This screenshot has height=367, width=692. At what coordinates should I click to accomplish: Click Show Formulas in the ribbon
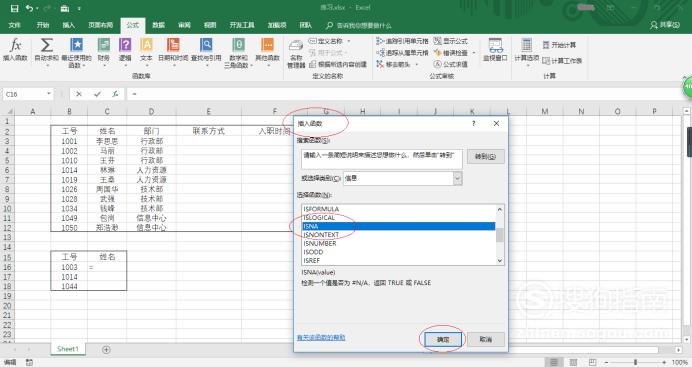point(451,41)
